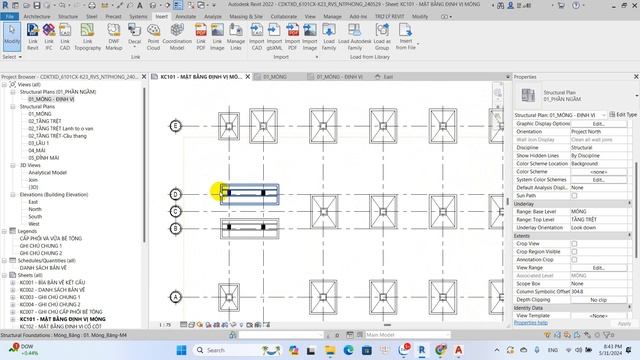Click the No clip Depth Clipping button
The image size is (640, 360).
click(598, 300)
